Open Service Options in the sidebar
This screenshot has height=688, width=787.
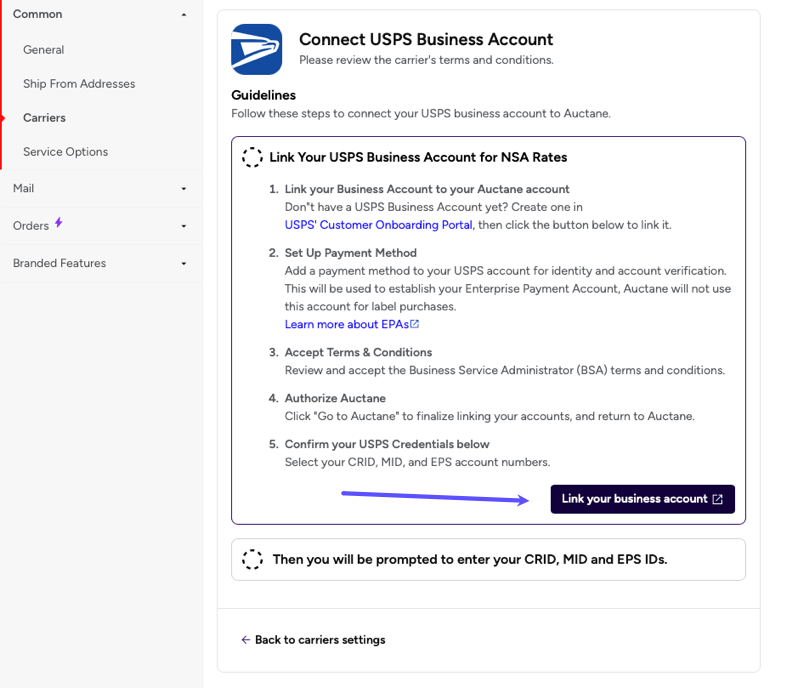point(65,152)
